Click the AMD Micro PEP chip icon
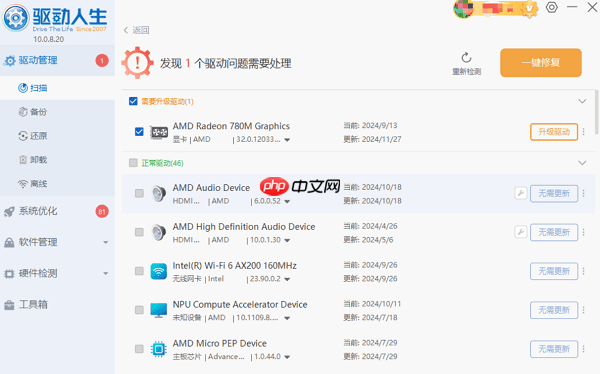Image resolution: width=600 pixels, height=374 pixels. pos(158,349)
